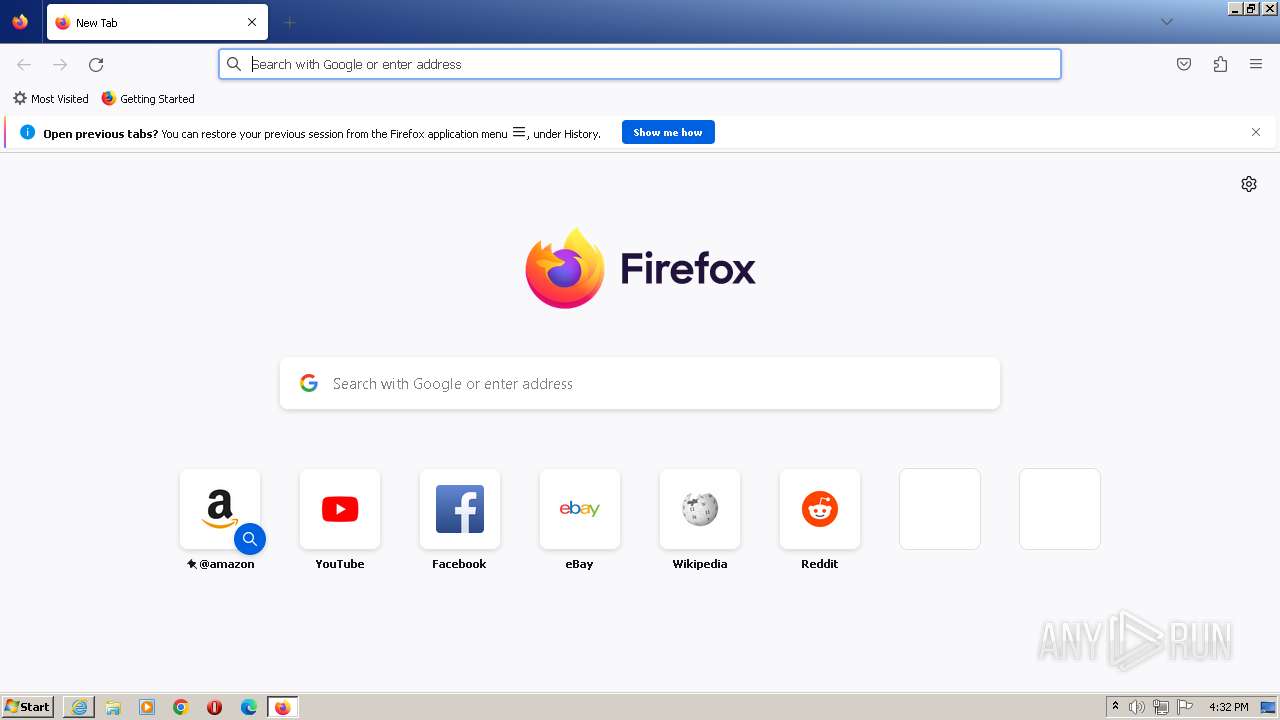The width and height of the screenshot is (1280, 720).
Task: Dismiss the Open previous tabs notification
Action: coord(1256,132)
